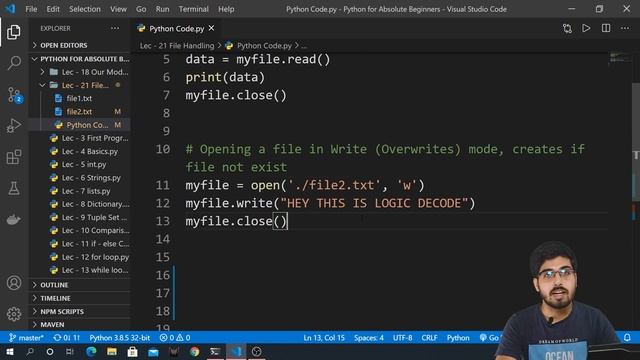Click Lec - 21 File Handling breadcrumb

click(x=177, y=46)
